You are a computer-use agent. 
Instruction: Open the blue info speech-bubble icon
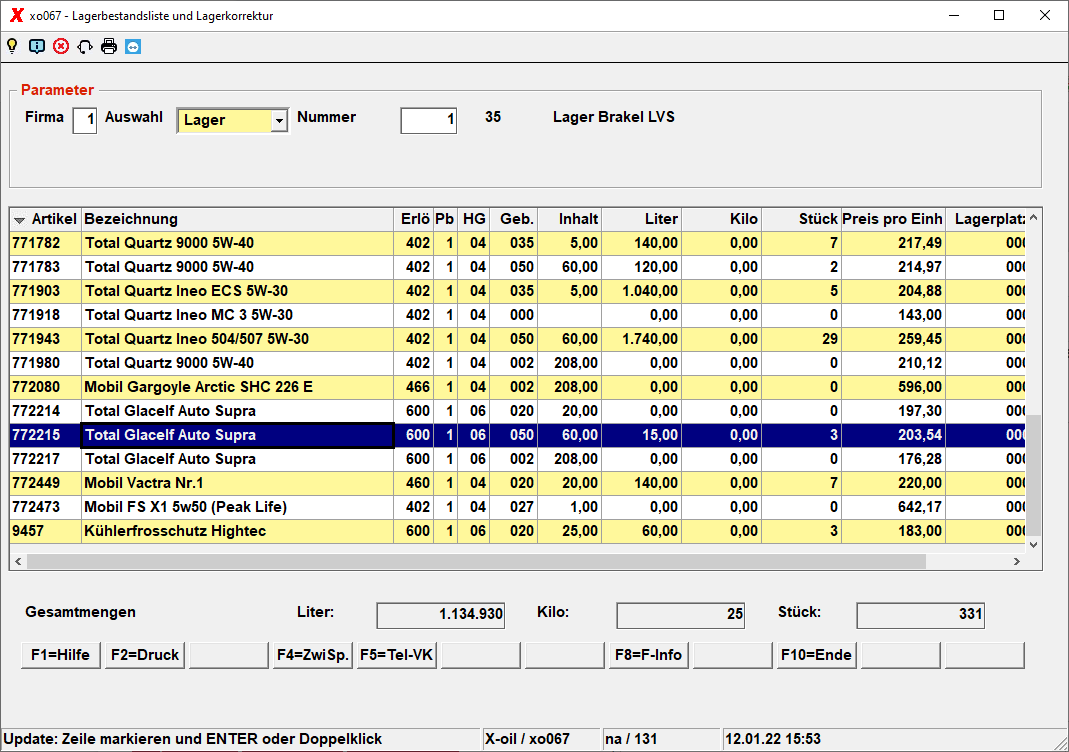37,46
